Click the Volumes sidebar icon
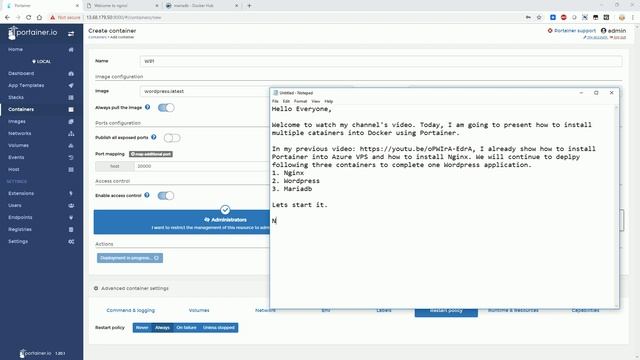 71,145
